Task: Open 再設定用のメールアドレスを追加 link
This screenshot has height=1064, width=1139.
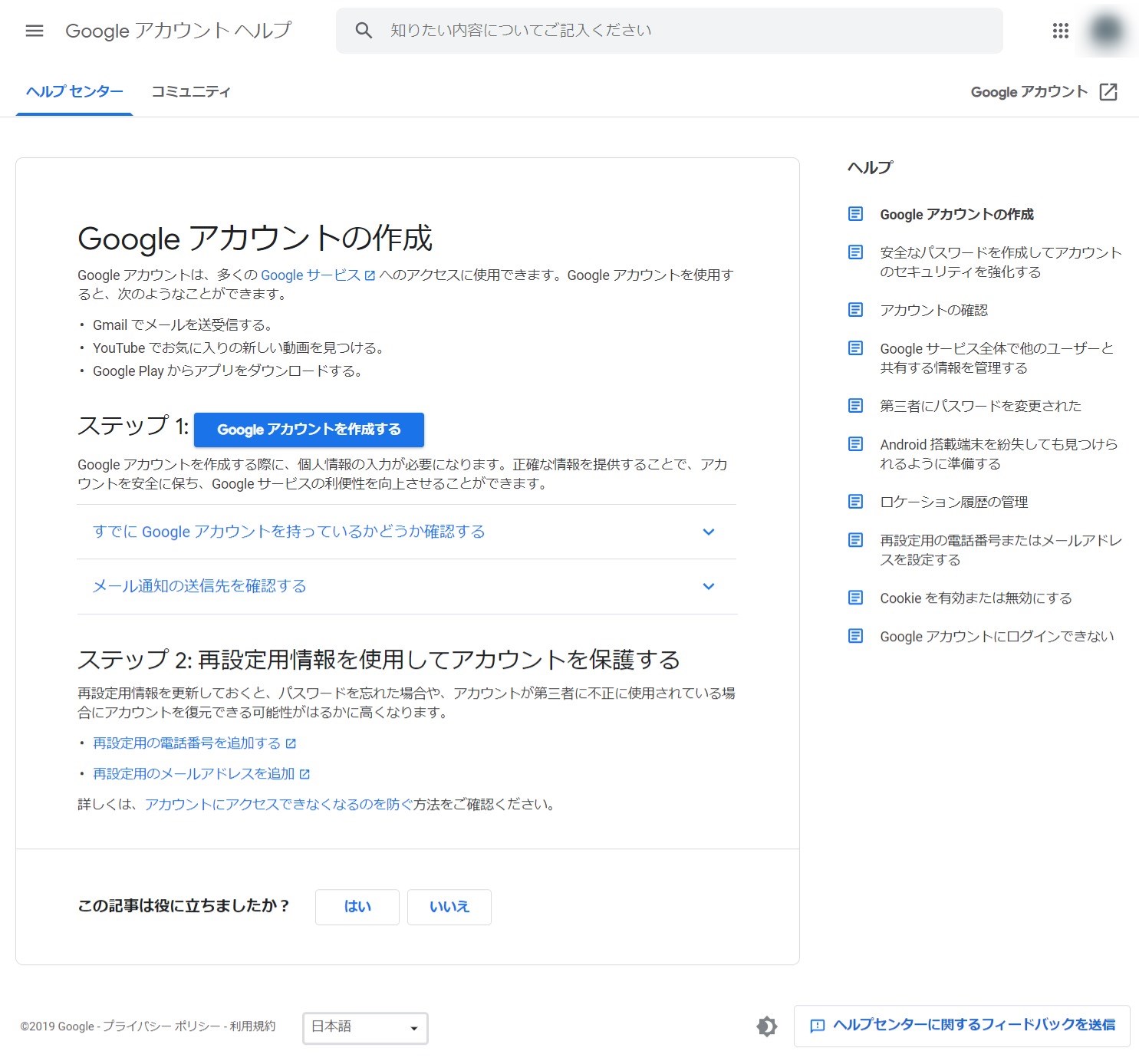Action: 194,774
